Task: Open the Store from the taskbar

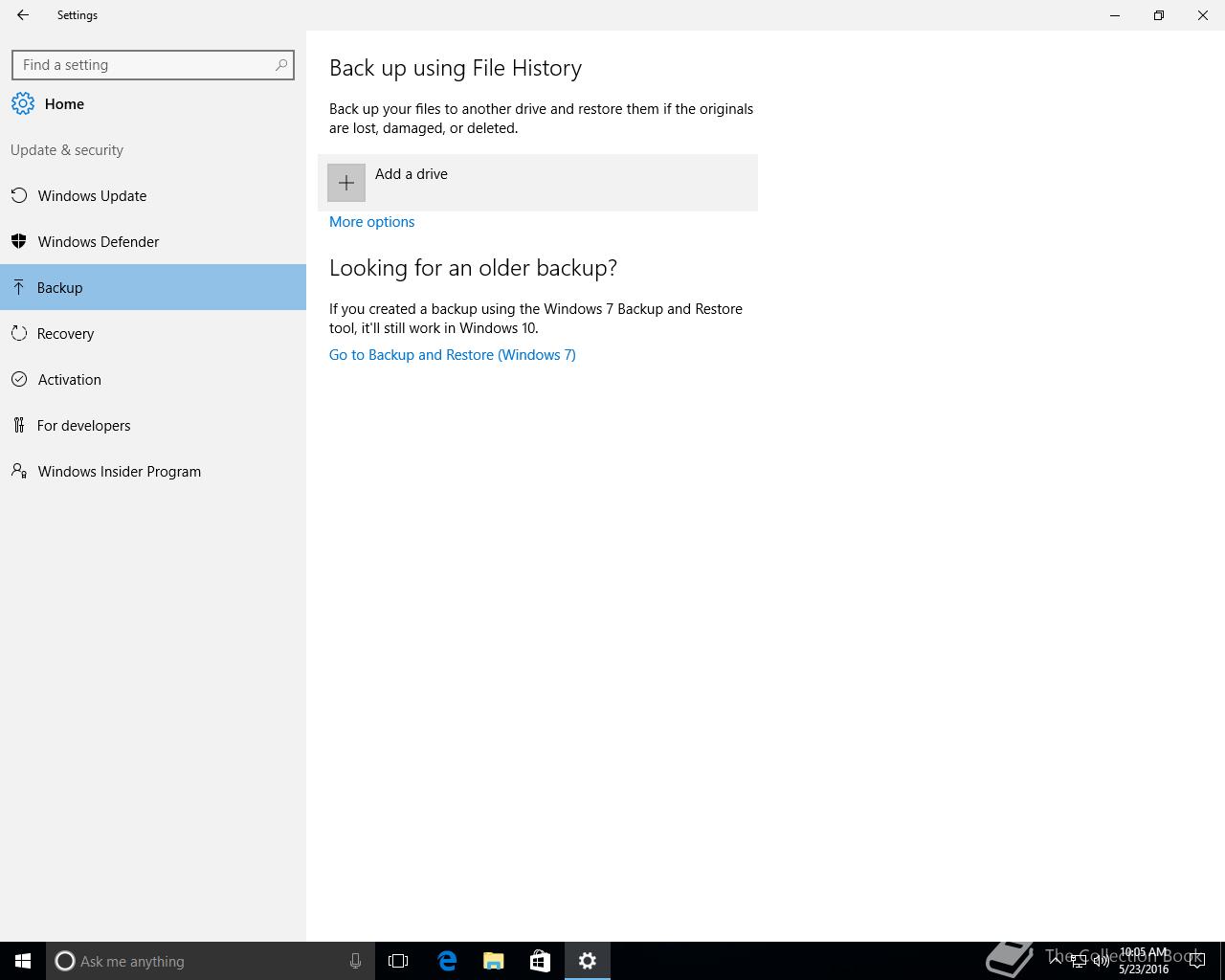Action: coord(540,961)
